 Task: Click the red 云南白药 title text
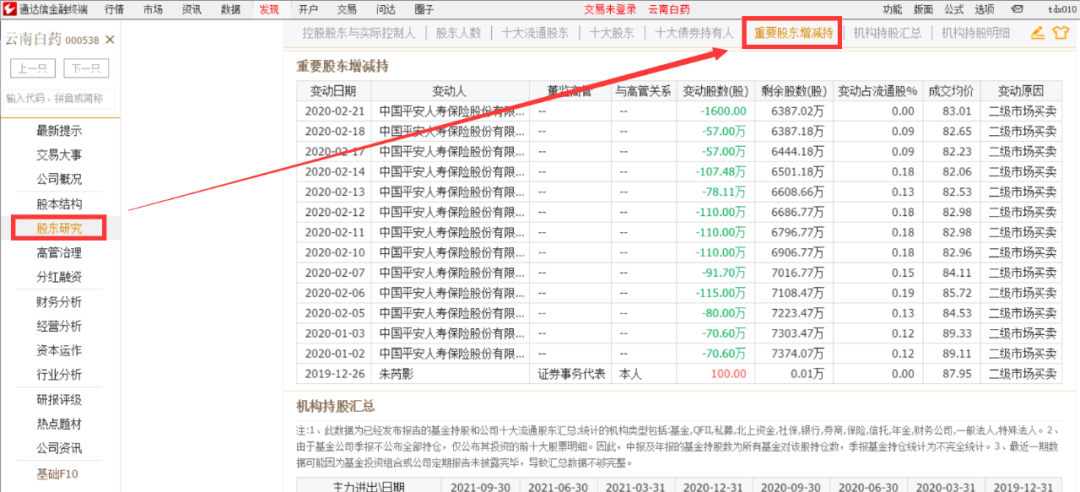point(669,9)
